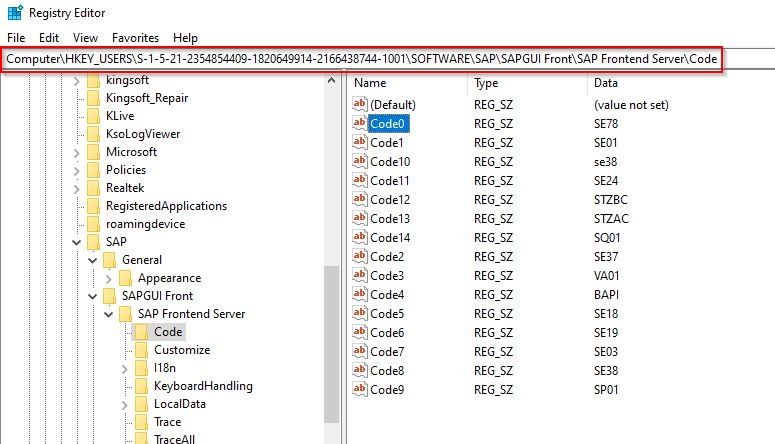775x444 pixels.
Task: Click the string icon of the (Default) value
Action: (360, 104)
